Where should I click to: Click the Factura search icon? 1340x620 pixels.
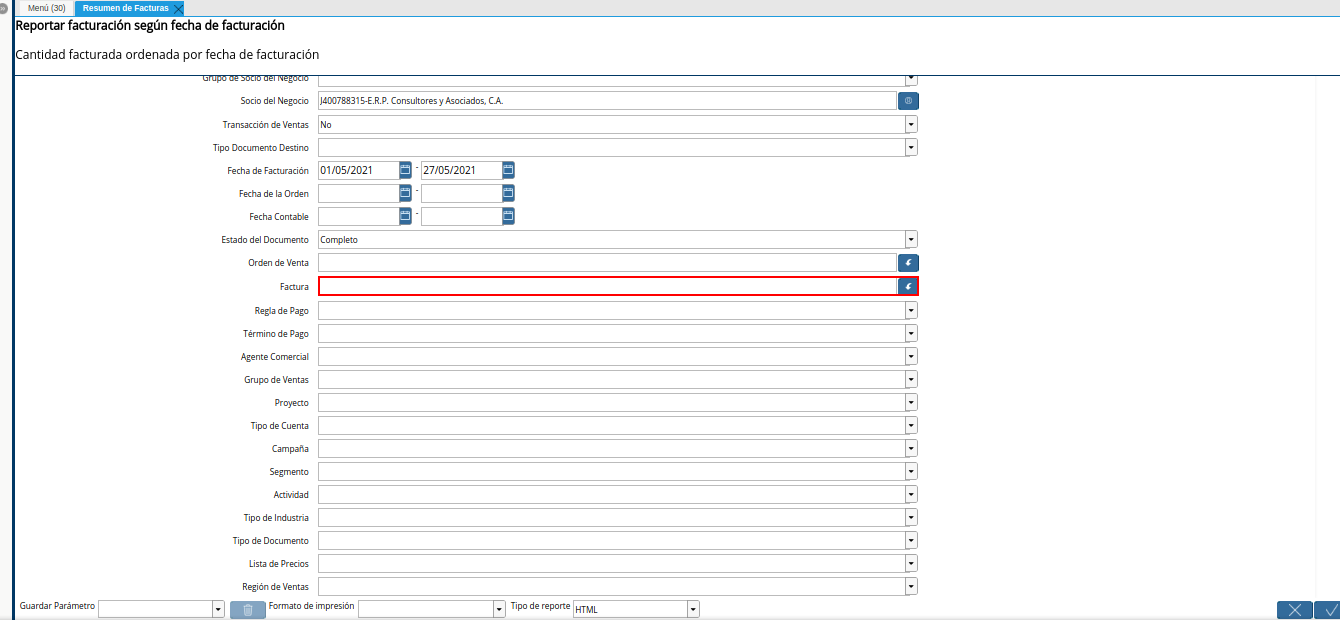click(908, 286)
